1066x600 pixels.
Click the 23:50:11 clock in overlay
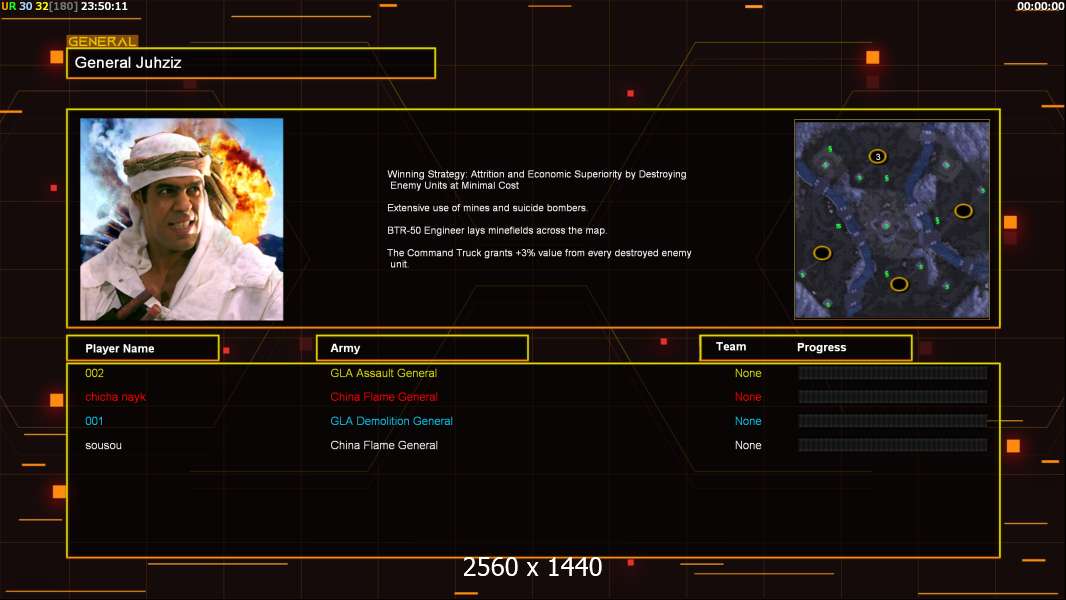[104, 6]
